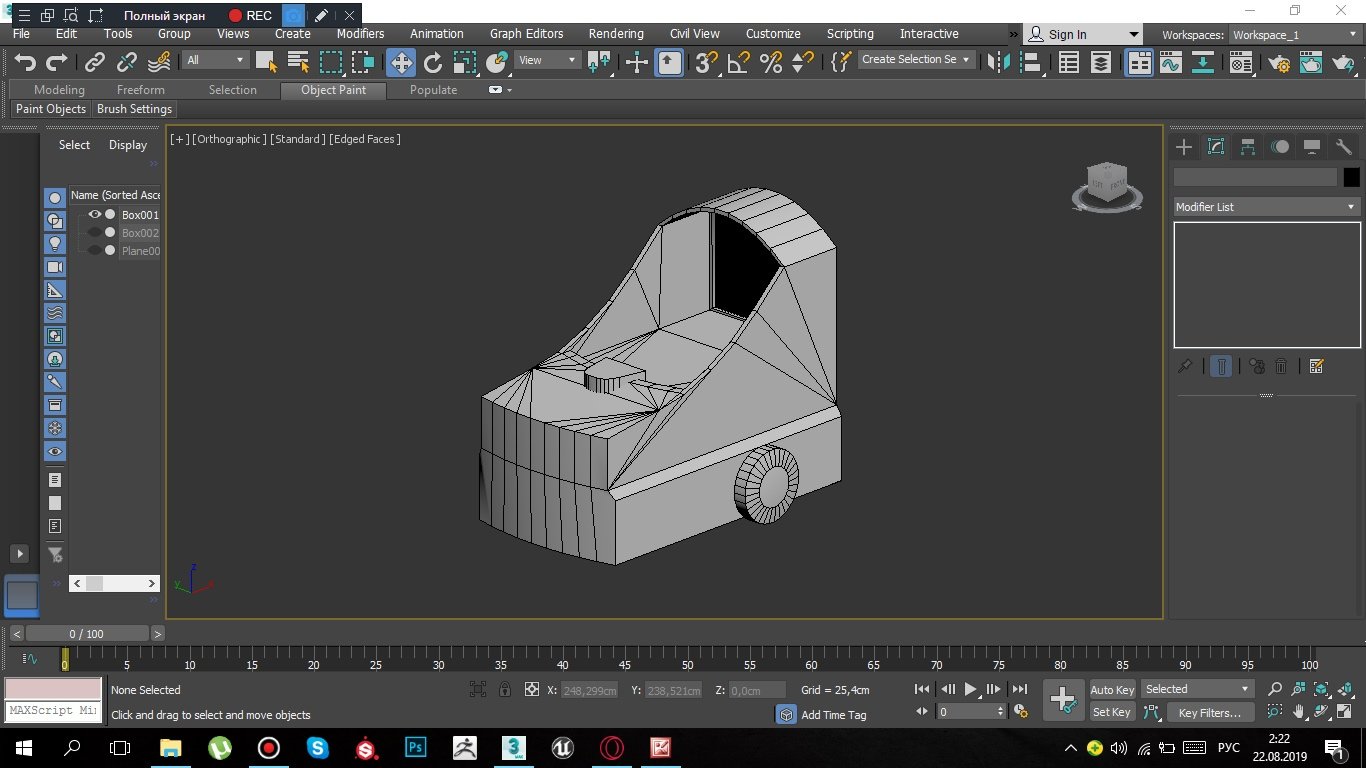Image resolution: width=1366 pixels, height=768 pixels.
Task: Open Render Setup teapot icon
Action: pos(1280,63)
